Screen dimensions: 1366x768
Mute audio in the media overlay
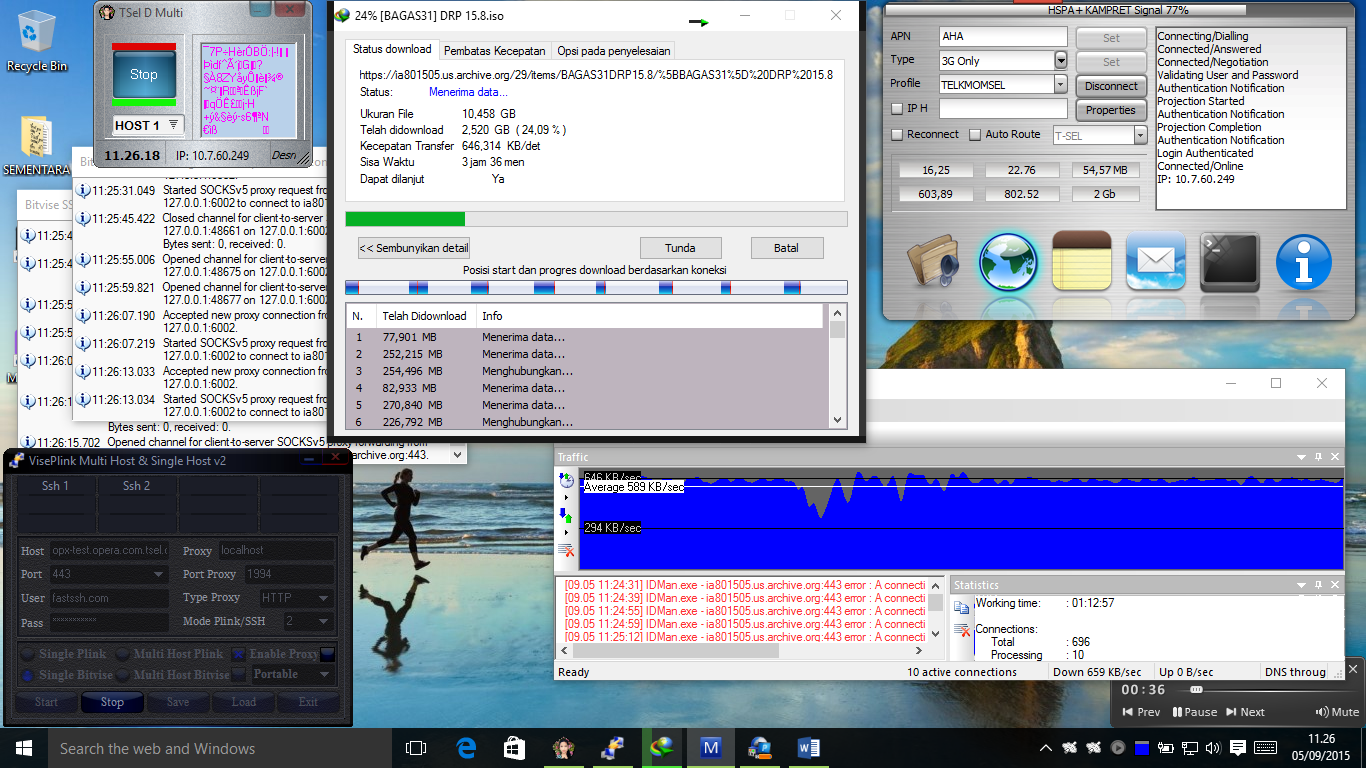point(1338,712)
